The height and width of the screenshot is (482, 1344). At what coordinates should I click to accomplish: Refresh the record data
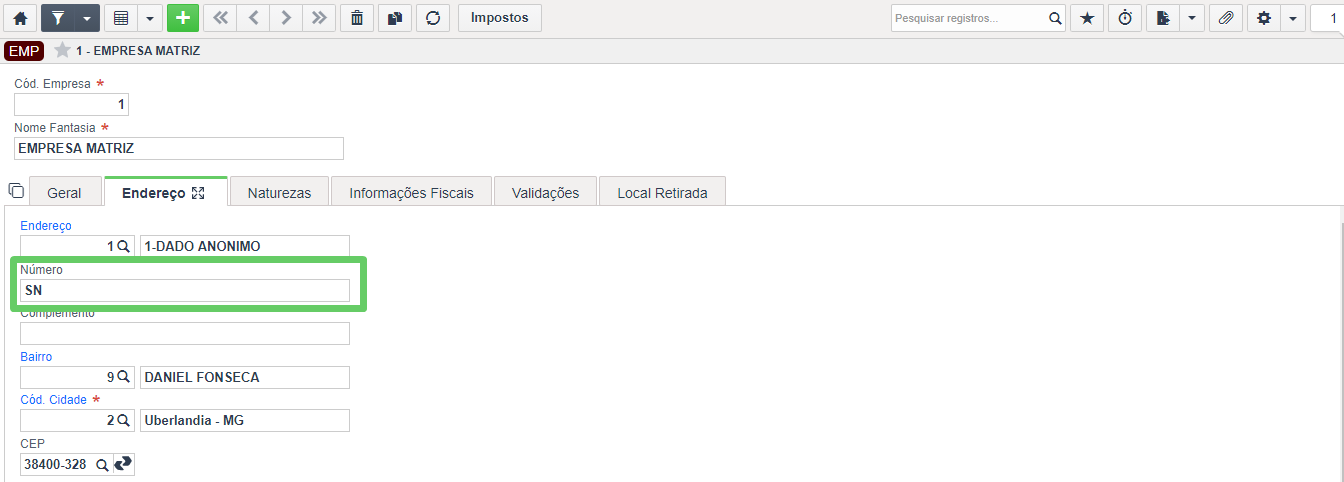coord(432,18)
